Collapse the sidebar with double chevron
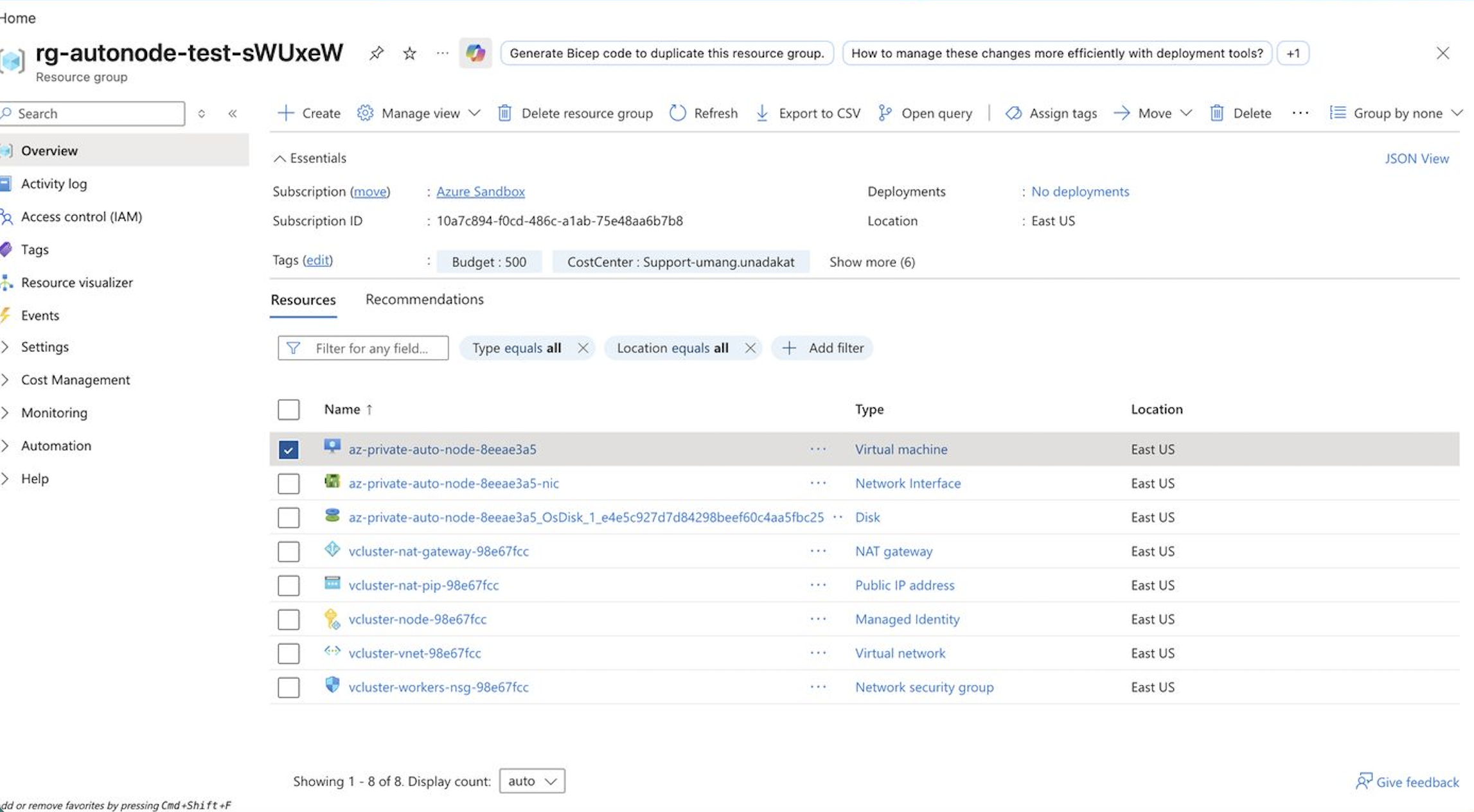 (x=233, y=114)
